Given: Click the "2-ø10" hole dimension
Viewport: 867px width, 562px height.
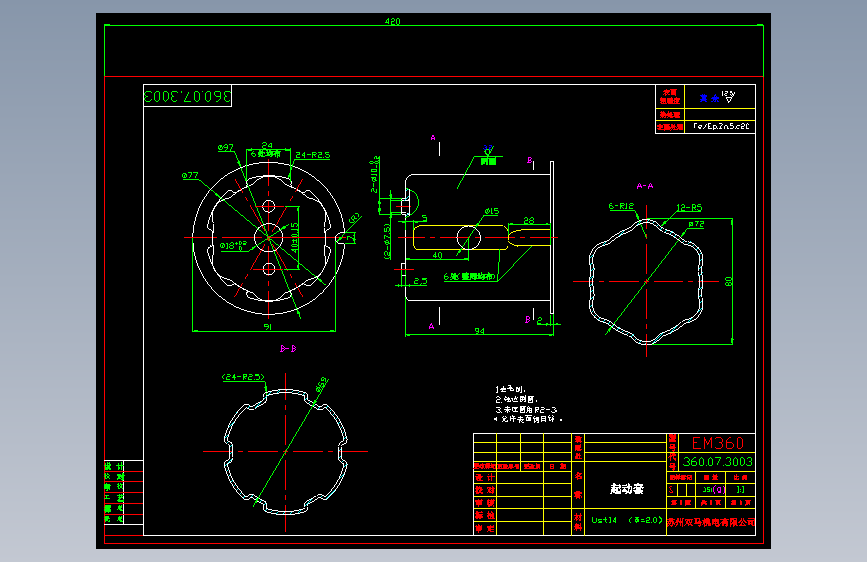Looking at the screenshot, I should 374,174.
